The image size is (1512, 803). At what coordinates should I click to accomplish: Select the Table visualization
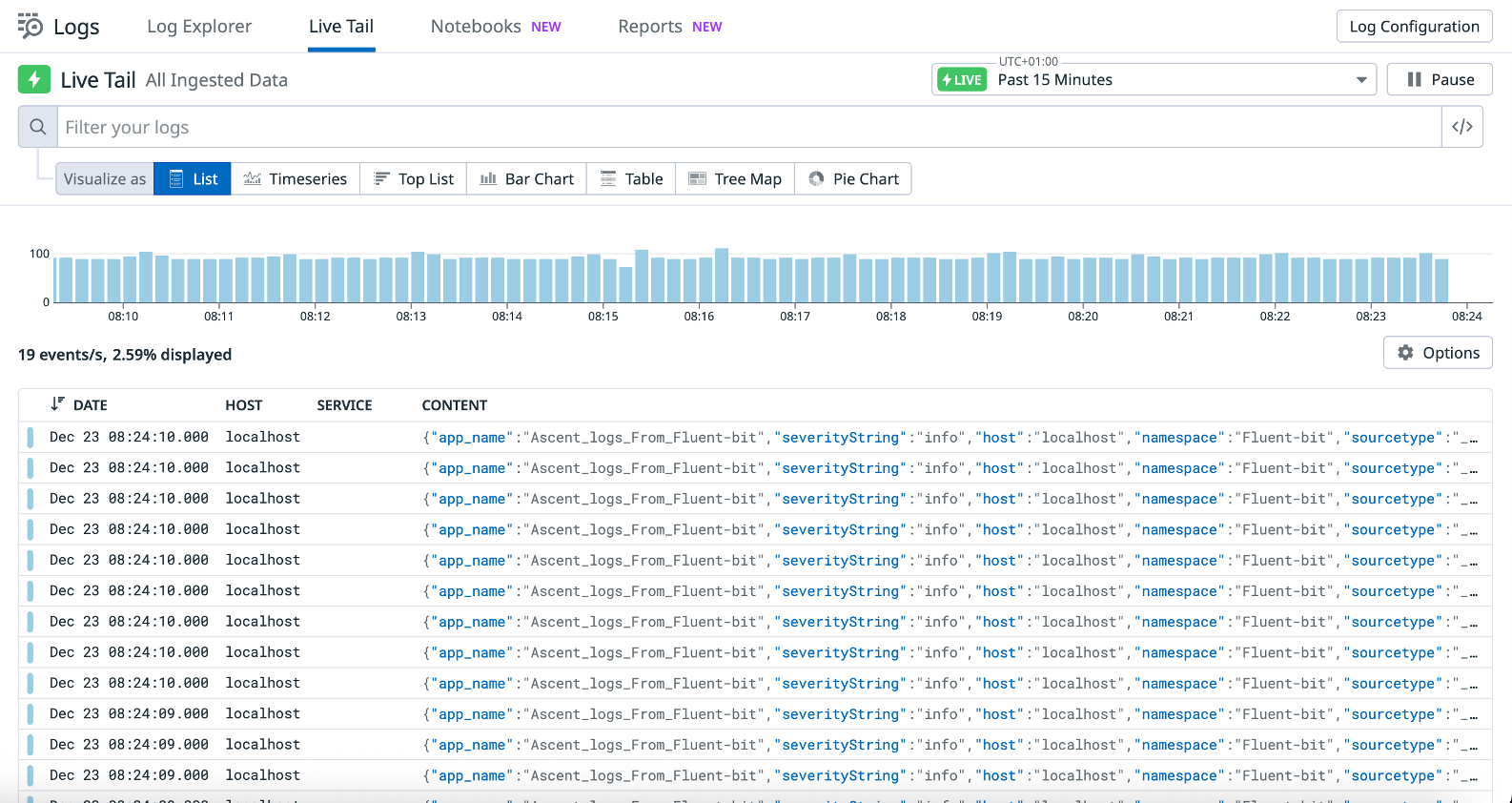click(631, 179)
